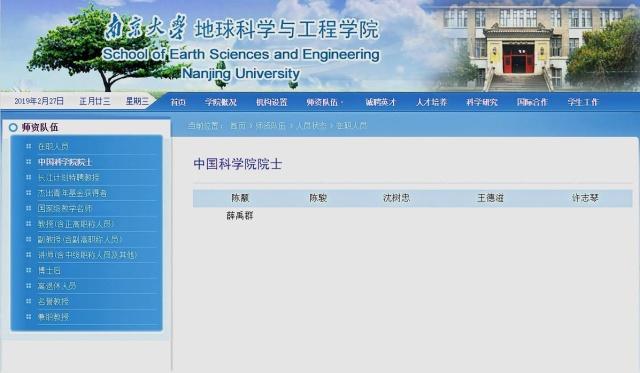640x373 pixels.
Task: Click the weekday text 星期三
Action: [x=137, y=101]
